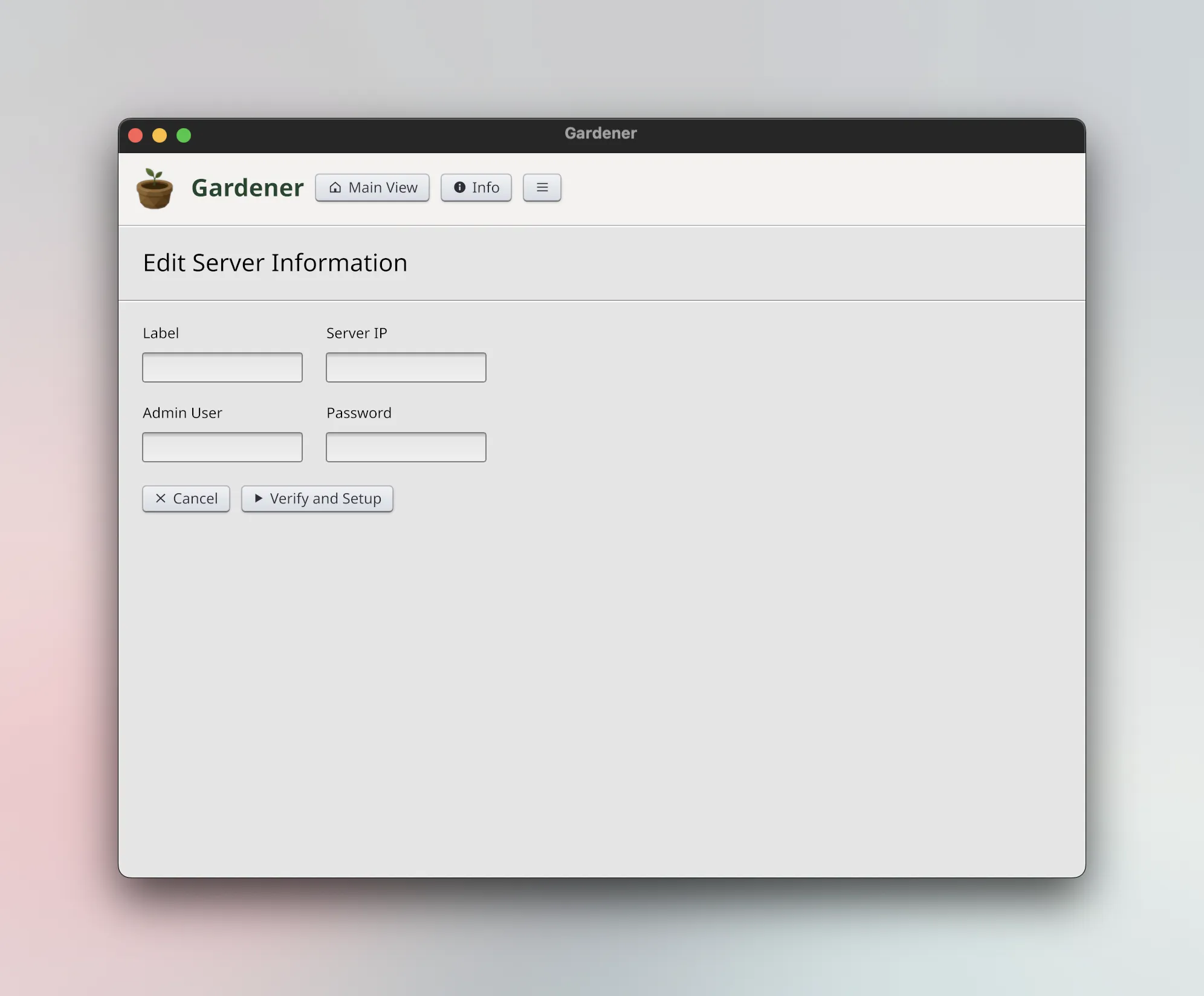Click the "Admin User" field caption
The image size is (1204, 996).
(183, 413)
